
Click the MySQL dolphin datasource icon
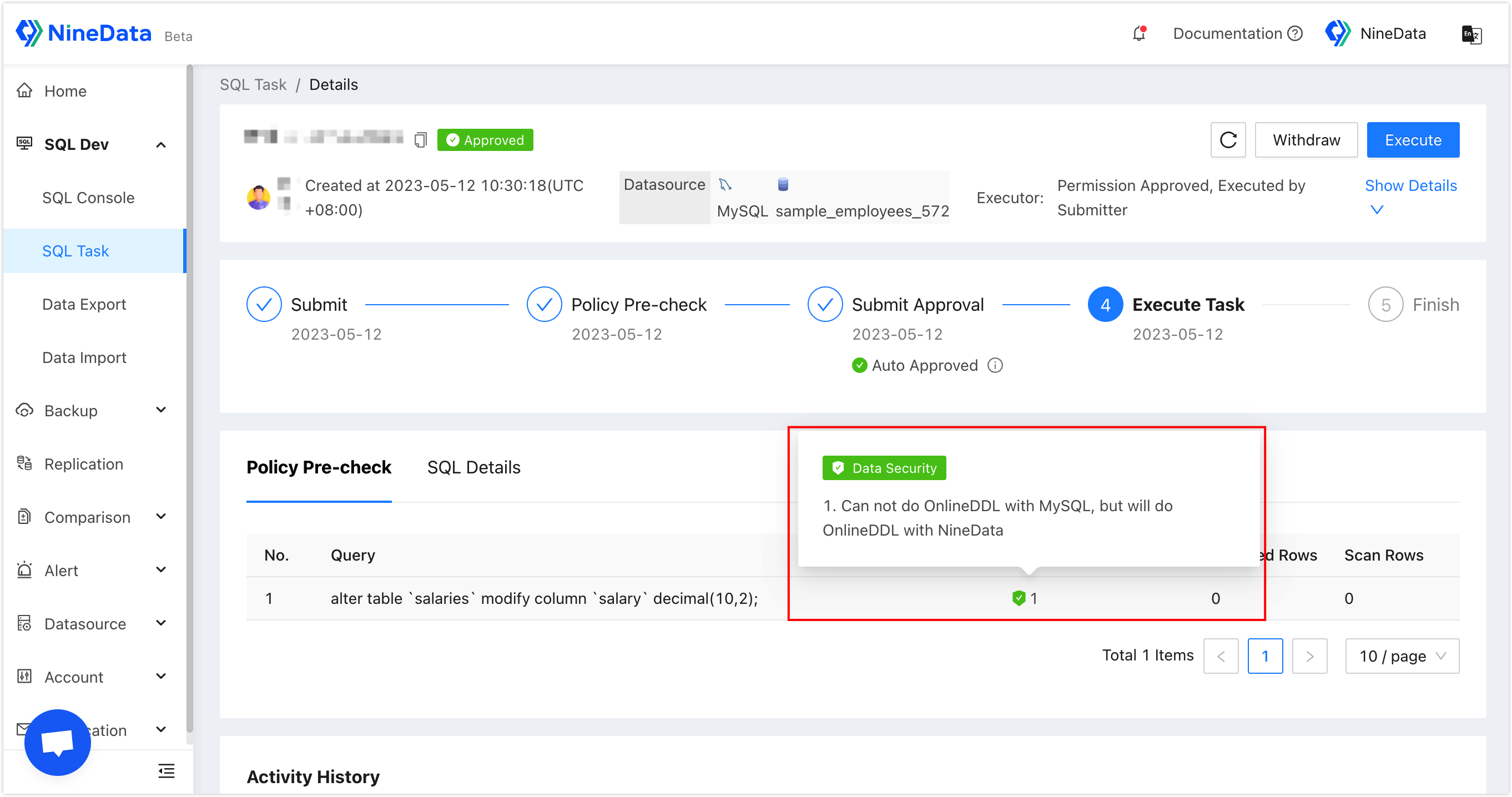click(x=725, y=184)
